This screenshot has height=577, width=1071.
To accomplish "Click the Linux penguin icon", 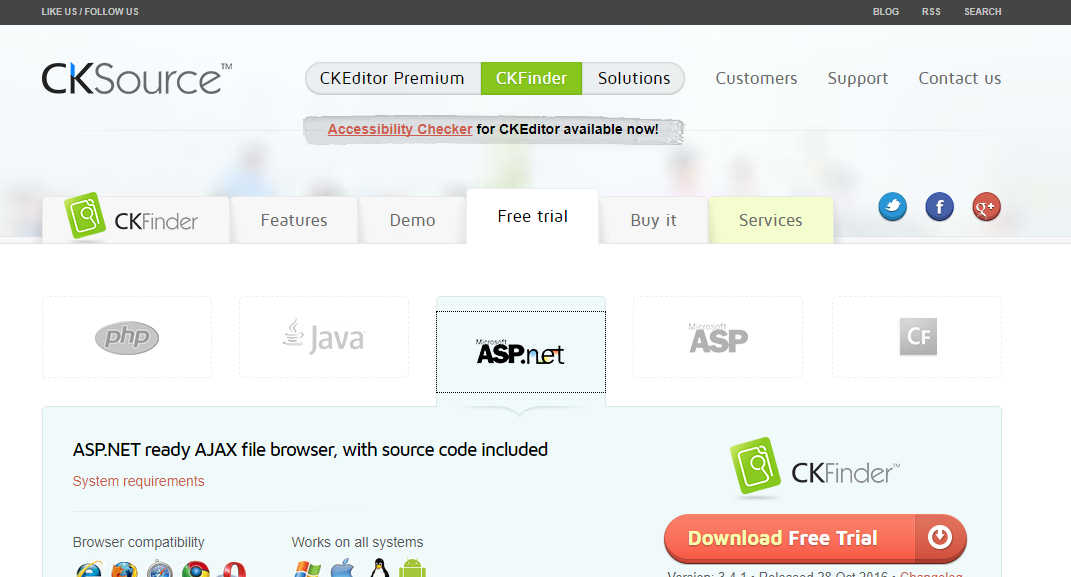I will pos(379,568).
